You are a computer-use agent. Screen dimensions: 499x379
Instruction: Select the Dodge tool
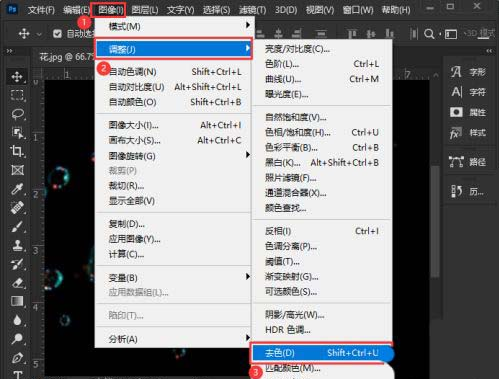click(17, 339)
